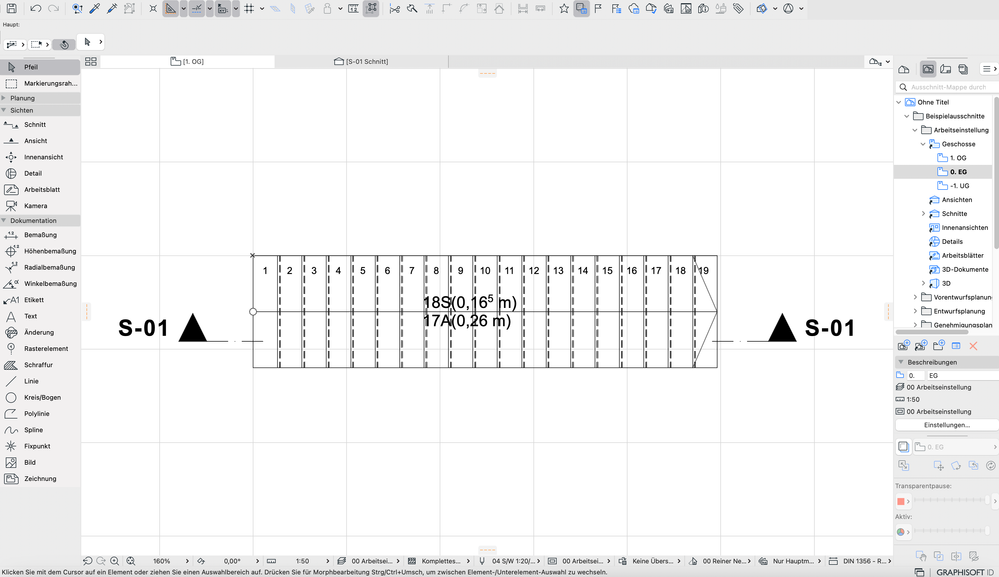Collapse the Dokumentation tool group
This screenshot has width=999, height=577.
(x=4, y=220)
